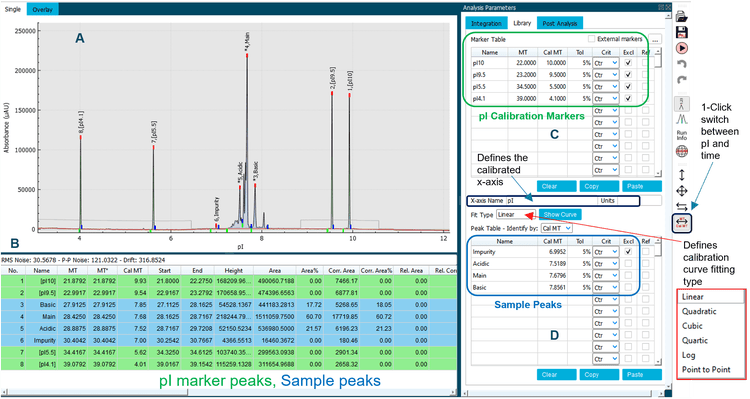Viewport: 750px width, 399px height.
Task: Click the vertical autoscale arrow icon
Action: click(682, 175)
